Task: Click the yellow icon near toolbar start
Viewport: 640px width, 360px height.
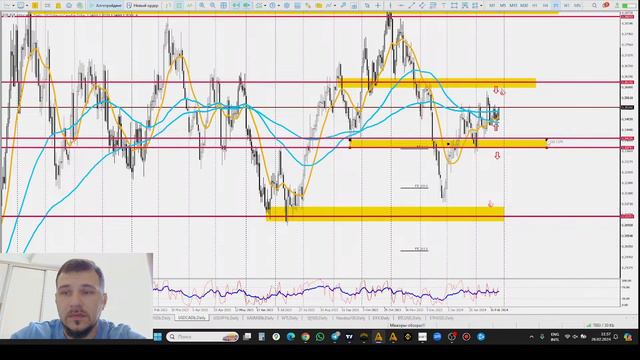Action: tap(35, 6)
